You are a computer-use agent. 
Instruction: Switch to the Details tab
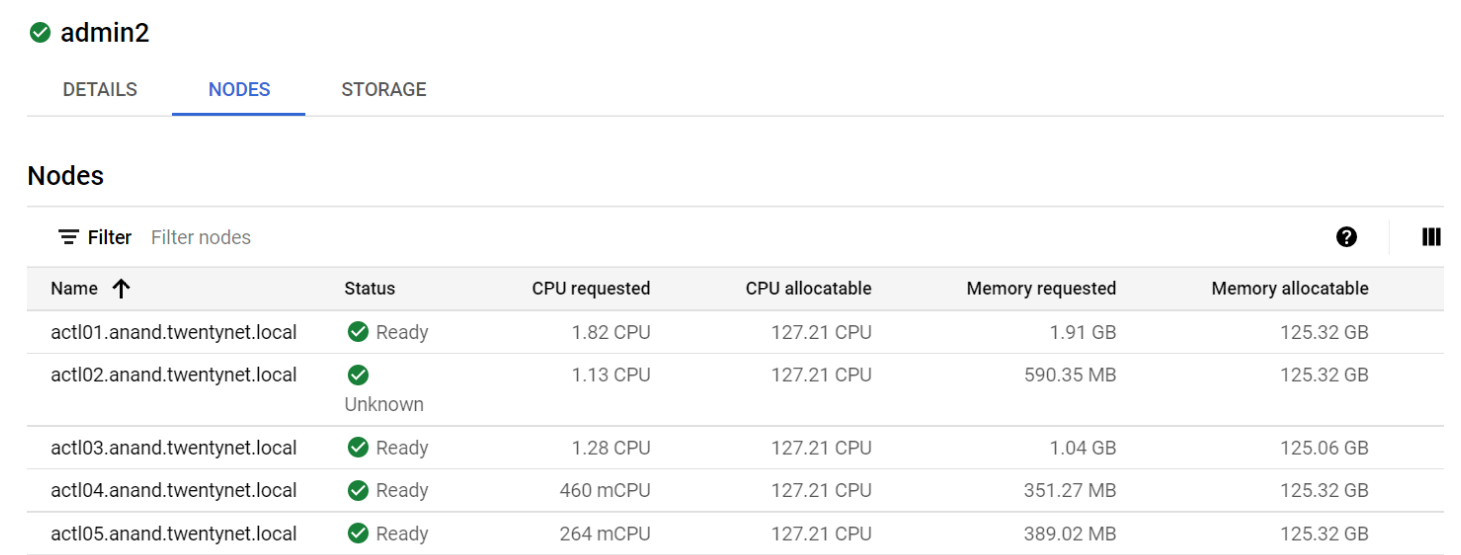click(x=100, y=89)
